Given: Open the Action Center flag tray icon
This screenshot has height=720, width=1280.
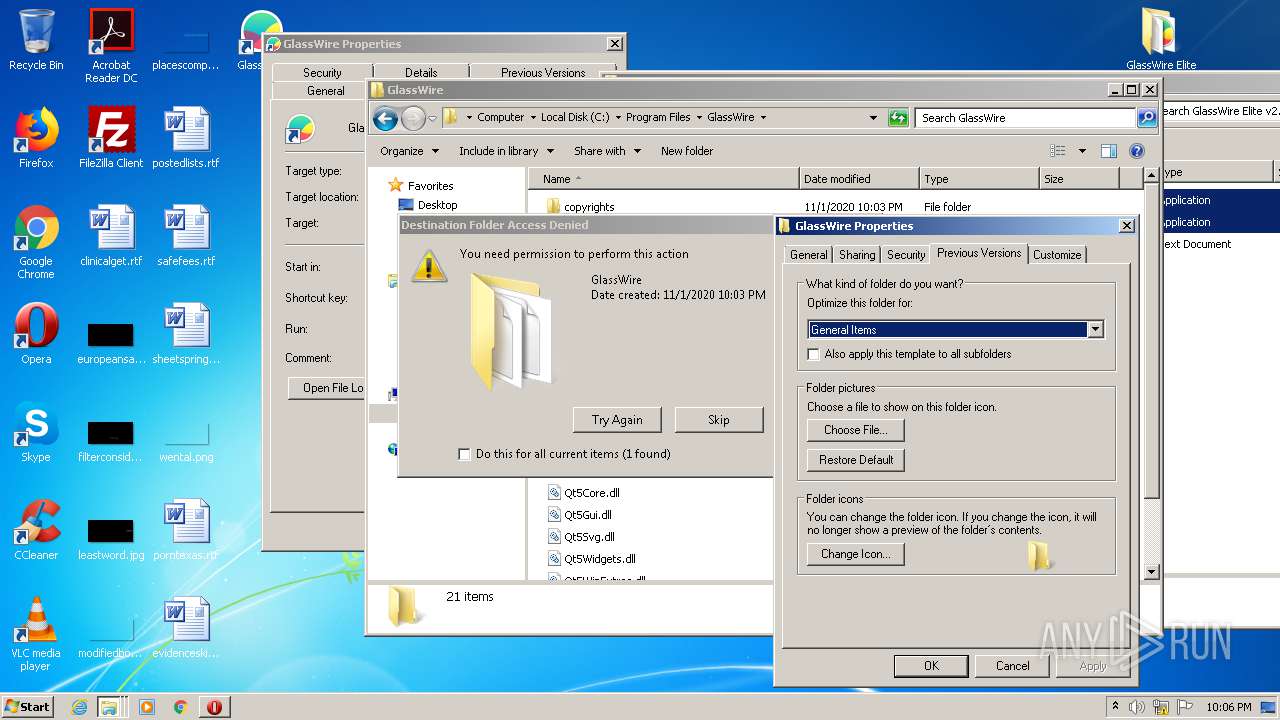Looking at the screenshot, I should (x=1187, y=707).
